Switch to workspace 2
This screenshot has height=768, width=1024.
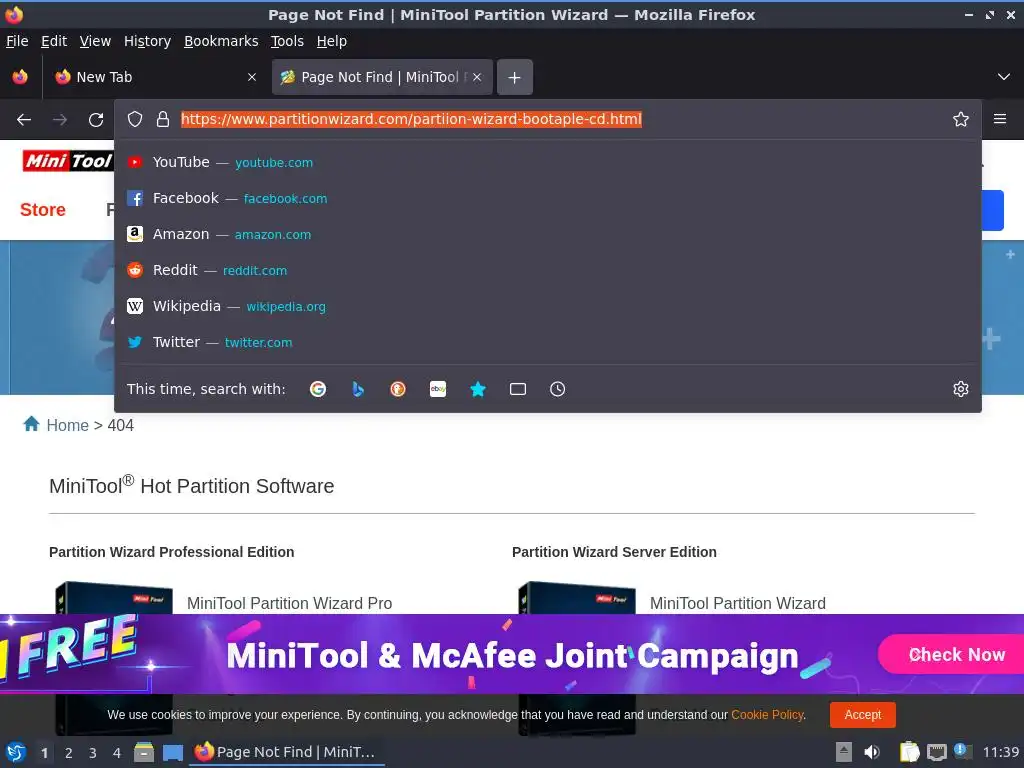click(69, 753)
